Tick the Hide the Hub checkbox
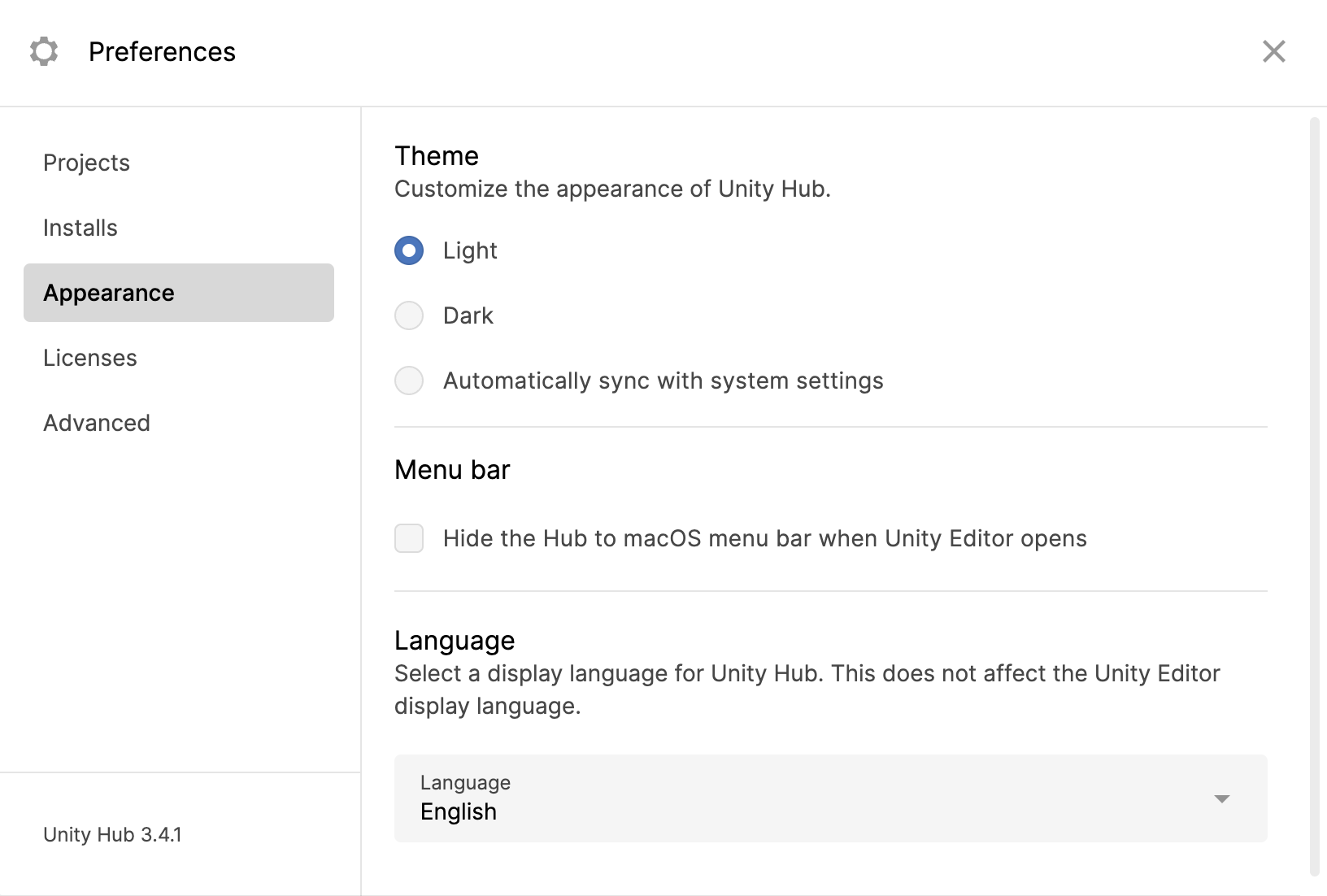Image resolution: width=1327 pixels, height=896 pixels. click(409, 538)
